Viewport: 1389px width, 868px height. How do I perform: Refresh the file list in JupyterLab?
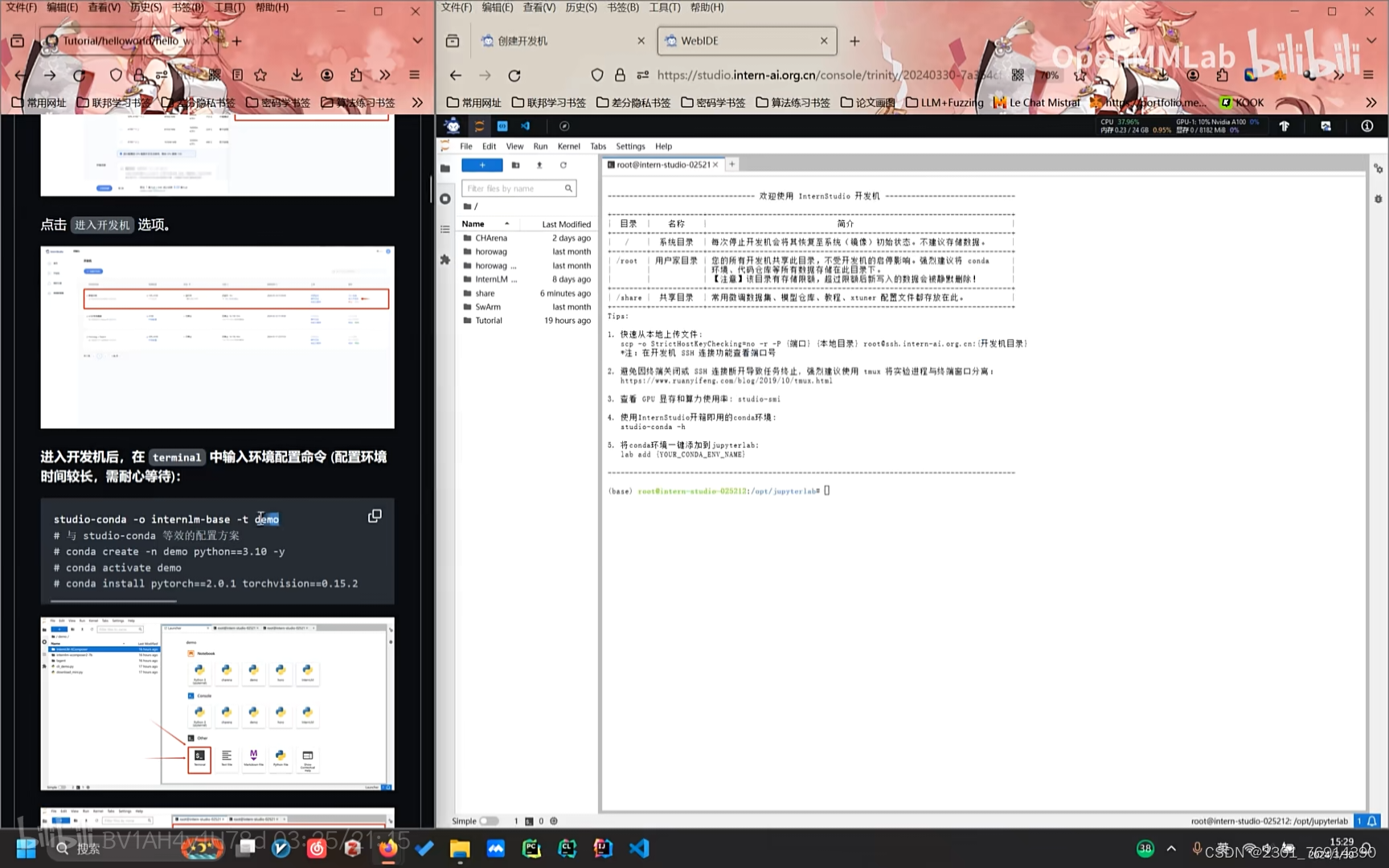pyautogui.click(x=563, y=165)
